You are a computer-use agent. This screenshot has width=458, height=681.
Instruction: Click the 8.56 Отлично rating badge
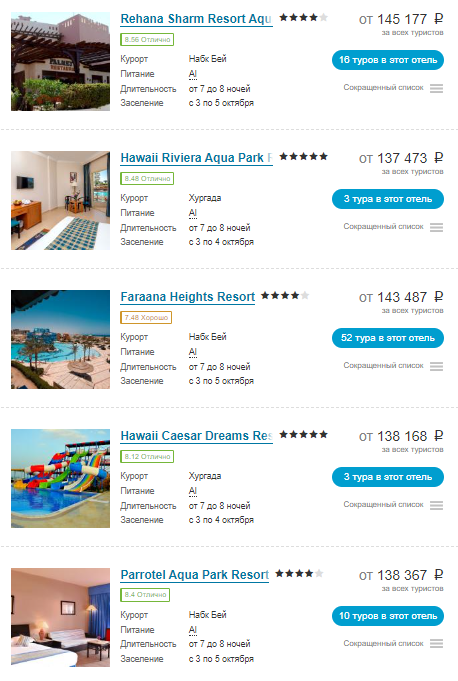(147, 40)
